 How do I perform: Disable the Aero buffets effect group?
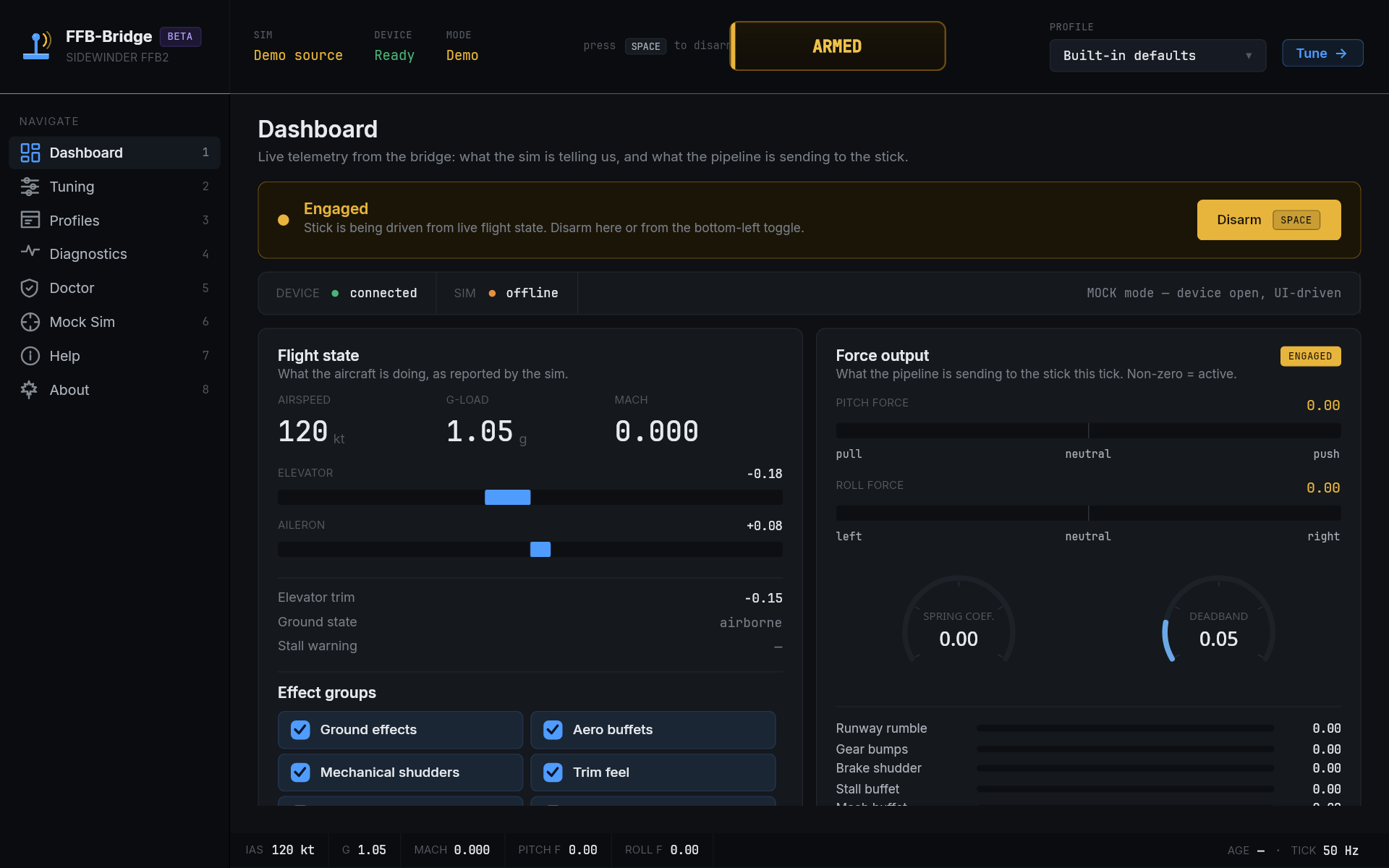coord(553,730)
